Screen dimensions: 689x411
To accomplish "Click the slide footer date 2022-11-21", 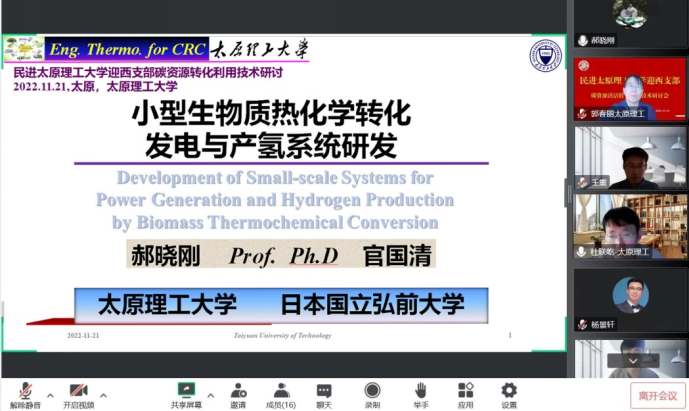I will coord(83,335).
